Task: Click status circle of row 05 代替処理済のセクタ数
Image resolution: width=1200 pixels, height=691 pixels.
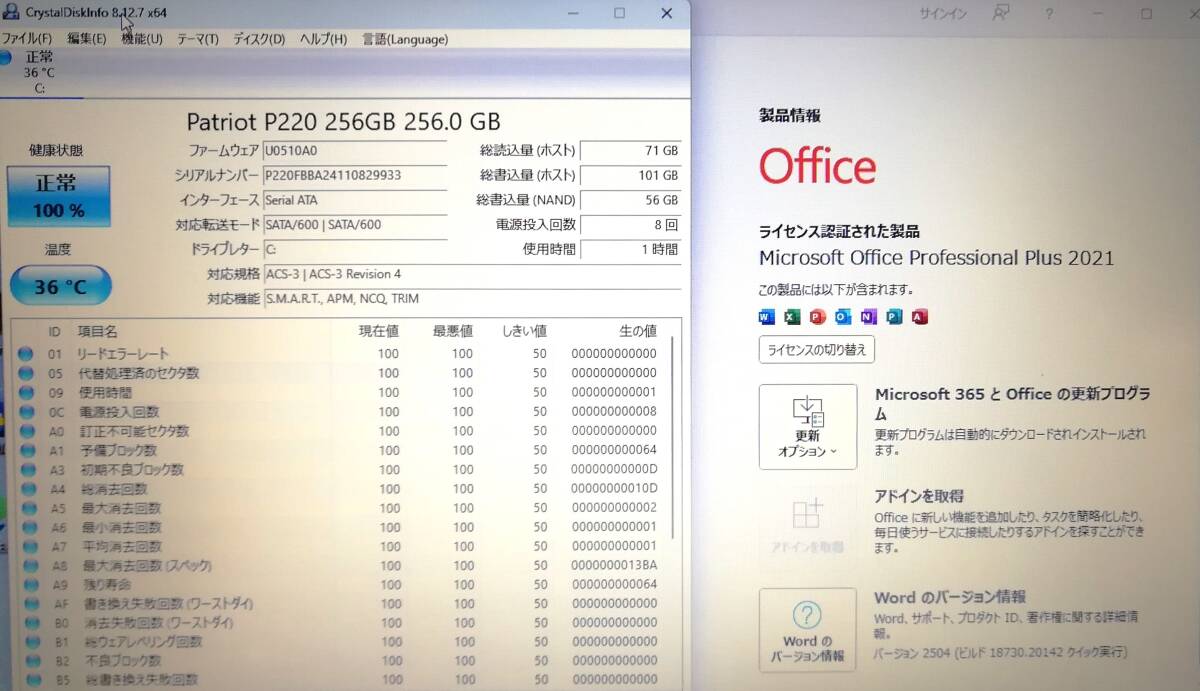Action: tap(27, 373)
